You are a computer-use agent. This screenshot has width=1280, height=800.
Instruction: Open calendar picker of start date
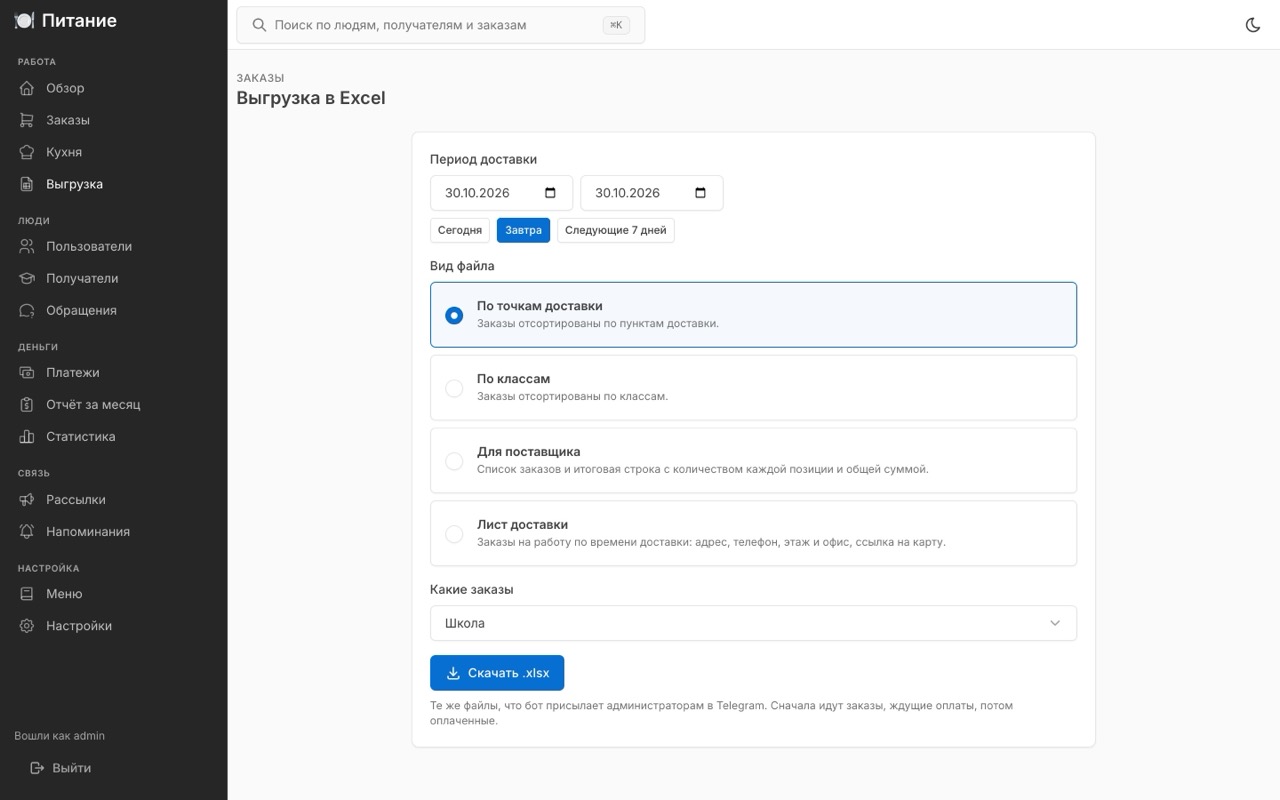coord(550,193)
